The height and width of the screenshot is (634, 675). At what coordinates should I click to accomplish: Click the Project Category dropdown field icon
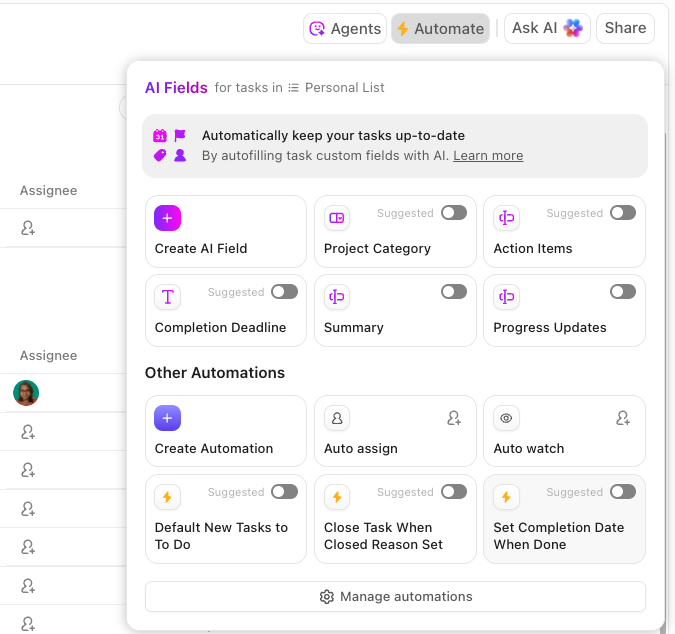point(337,218)
